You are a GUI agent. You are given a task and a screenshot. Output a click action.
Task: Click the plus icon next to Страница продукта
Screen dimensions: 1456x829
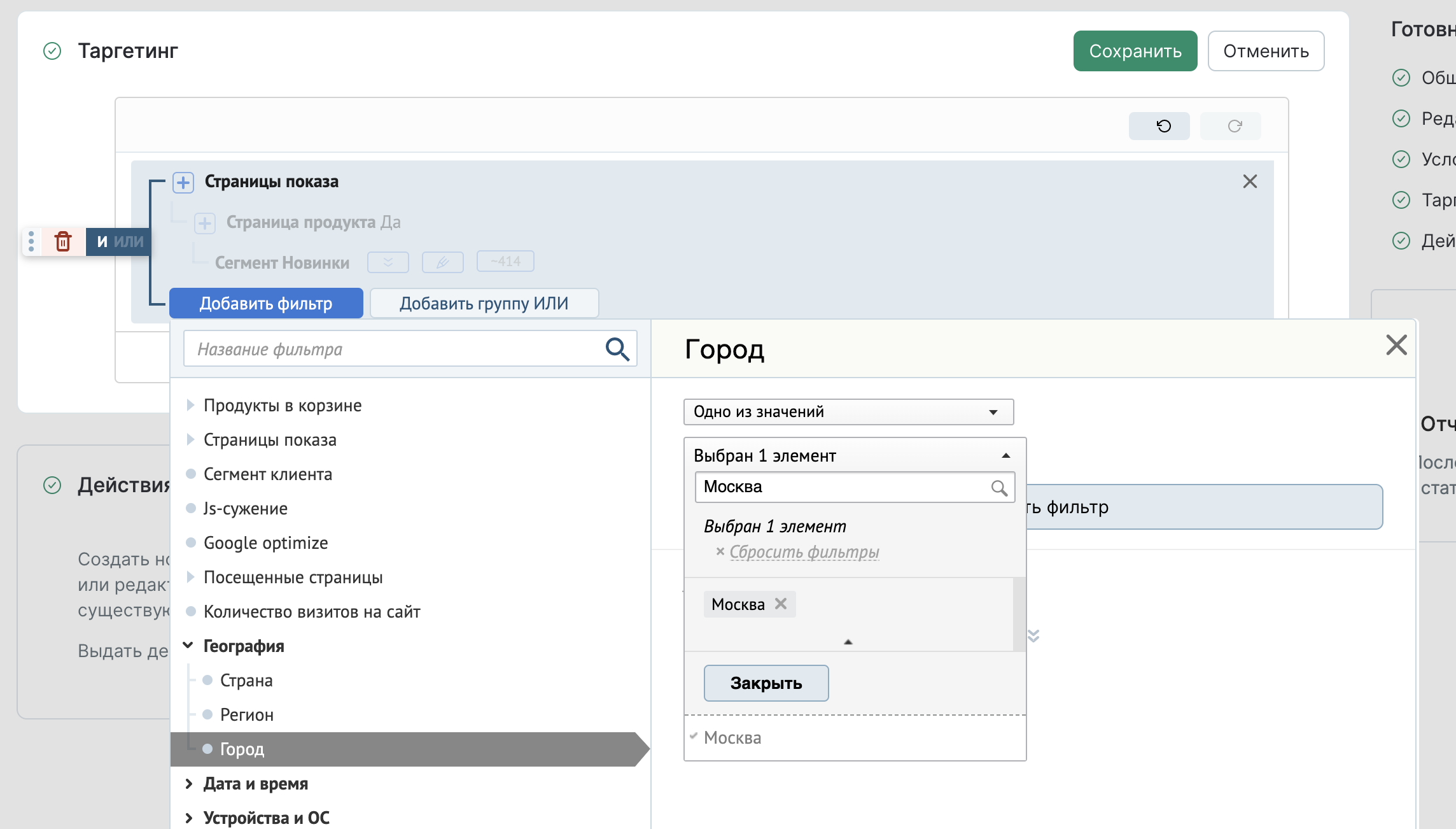click(x=205, y=223)
